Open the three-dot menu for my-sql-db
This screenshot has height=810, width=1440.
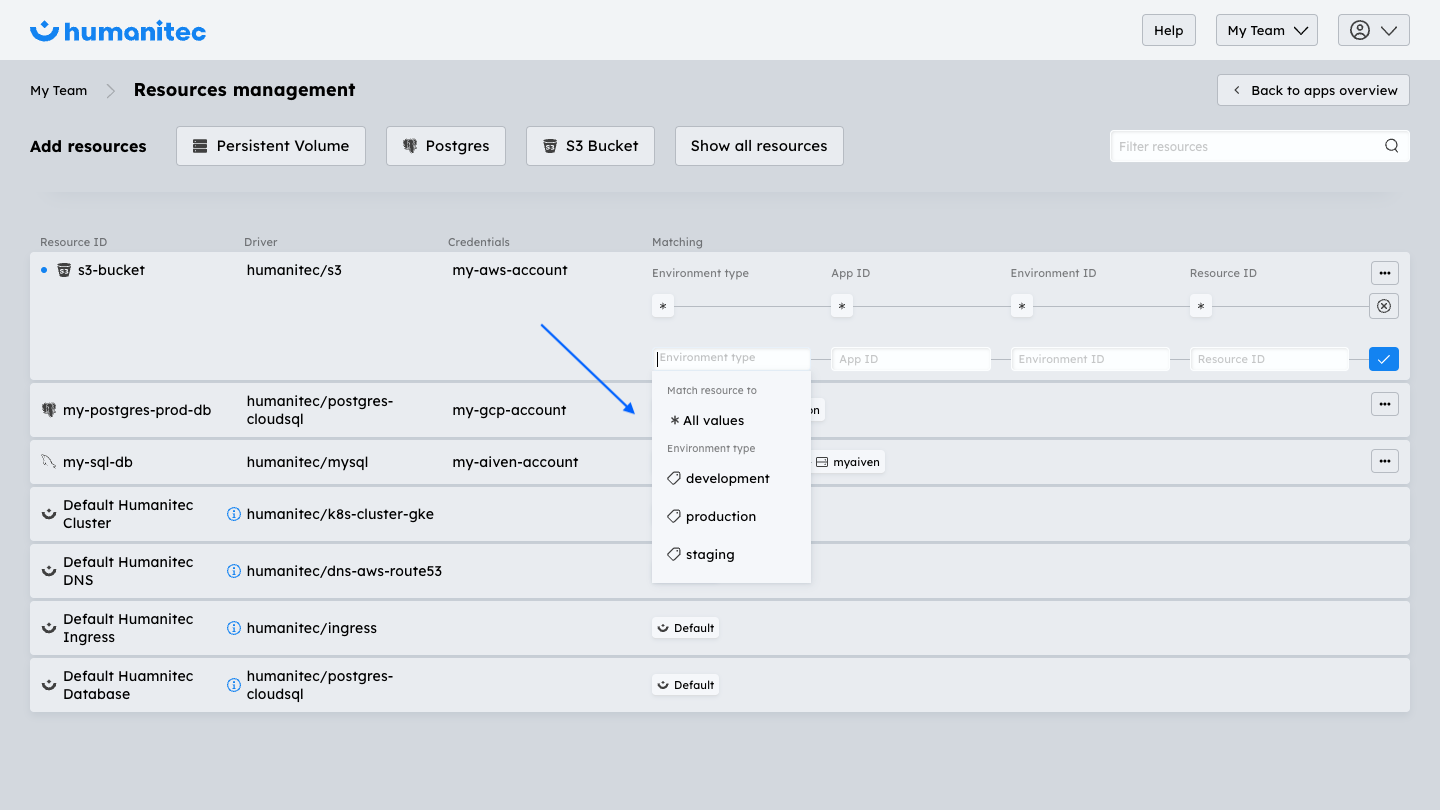pyautogui.click(x=1384, y=461)
